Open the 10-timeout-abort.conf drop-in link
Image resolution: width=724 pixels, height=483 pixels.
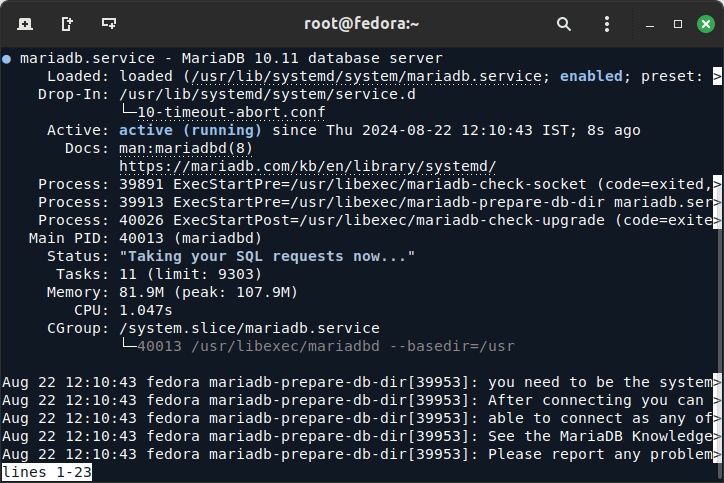click(231, 112)
